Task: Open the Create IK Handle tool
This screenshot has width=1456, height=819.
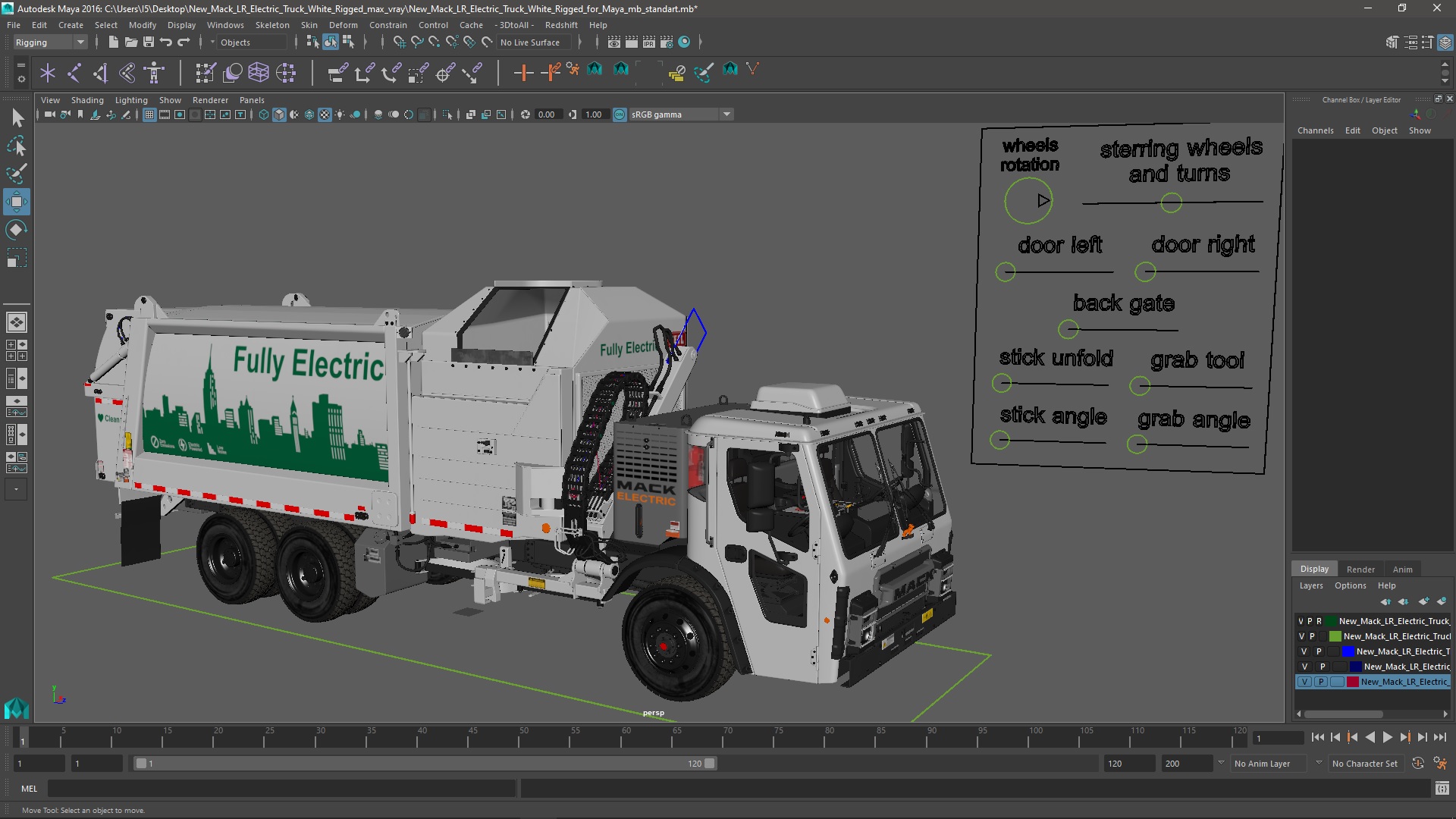Action: click(x=101, y=73)
